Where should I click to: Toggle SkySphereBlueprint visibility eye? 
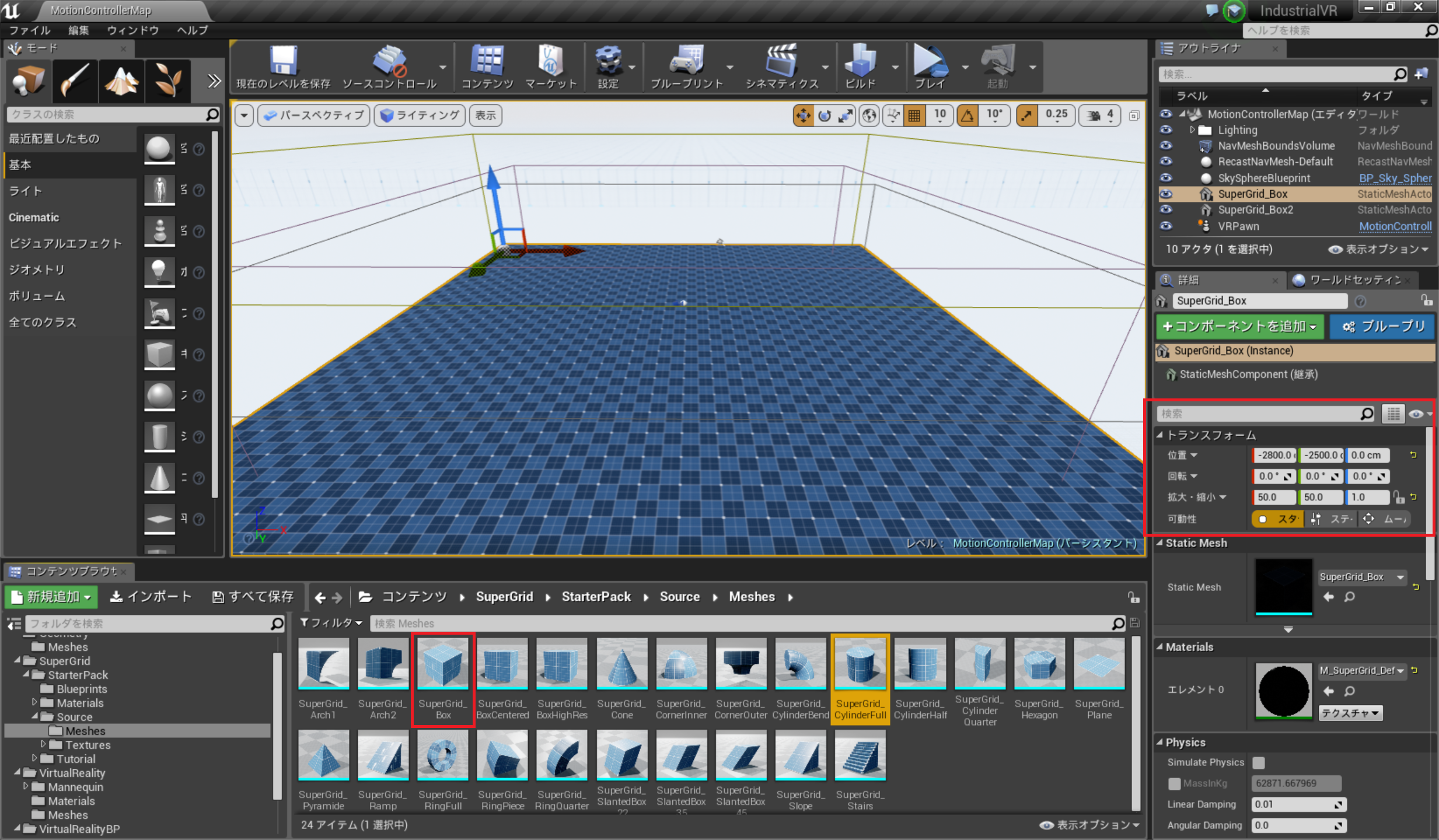1166,178
